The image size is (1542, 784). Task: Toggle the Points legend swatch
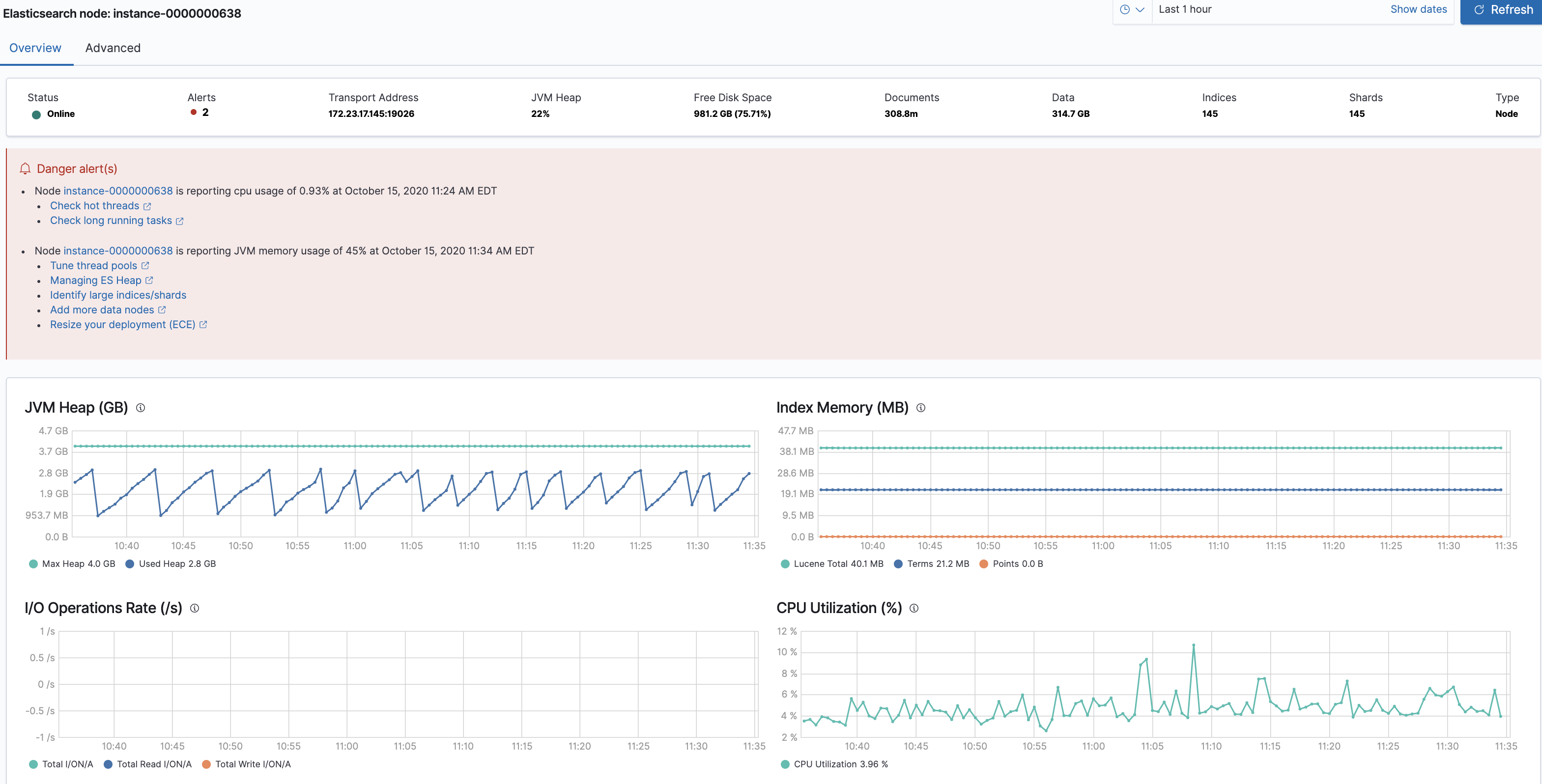pos(983,564)
